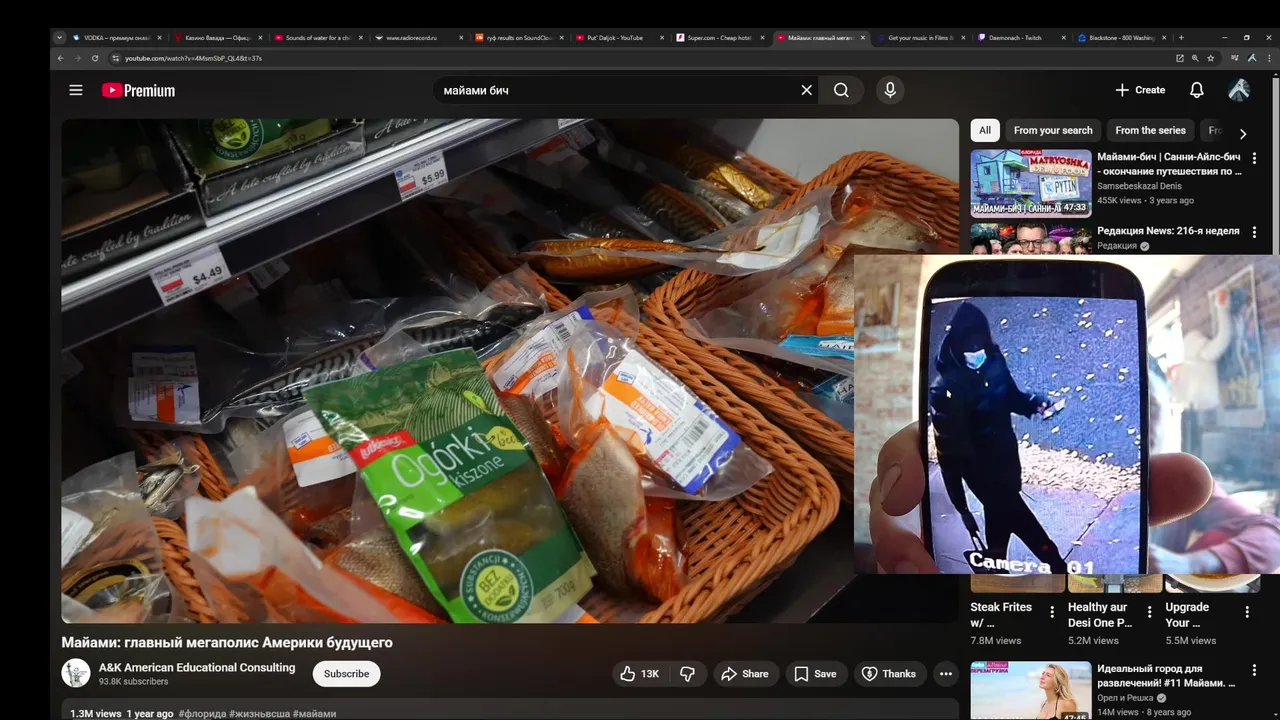Open the account avatar menu
The width and height of the screenshot is (1280, 720).
click(x=1239, y=90)
